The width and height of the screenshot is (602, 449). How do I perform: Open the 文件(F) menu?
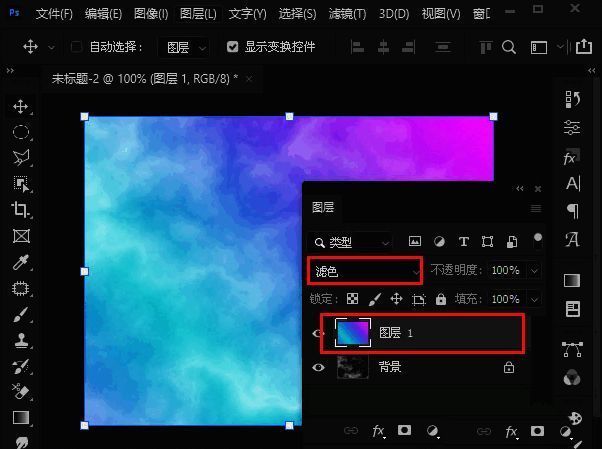(x=54, y=14)
